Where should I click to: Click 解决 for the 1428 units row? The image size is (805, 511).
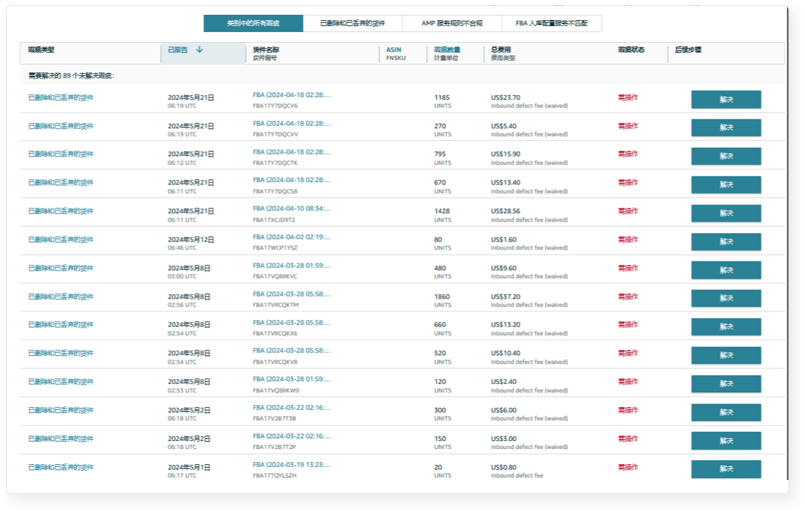tap(726, 214)
